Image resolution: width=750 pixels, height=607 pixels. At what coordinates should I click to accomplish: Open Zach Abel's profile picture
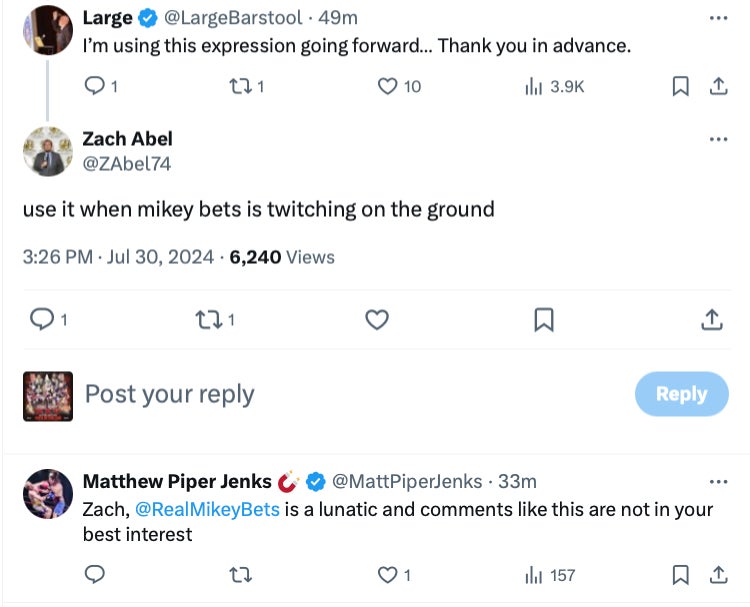48,152
